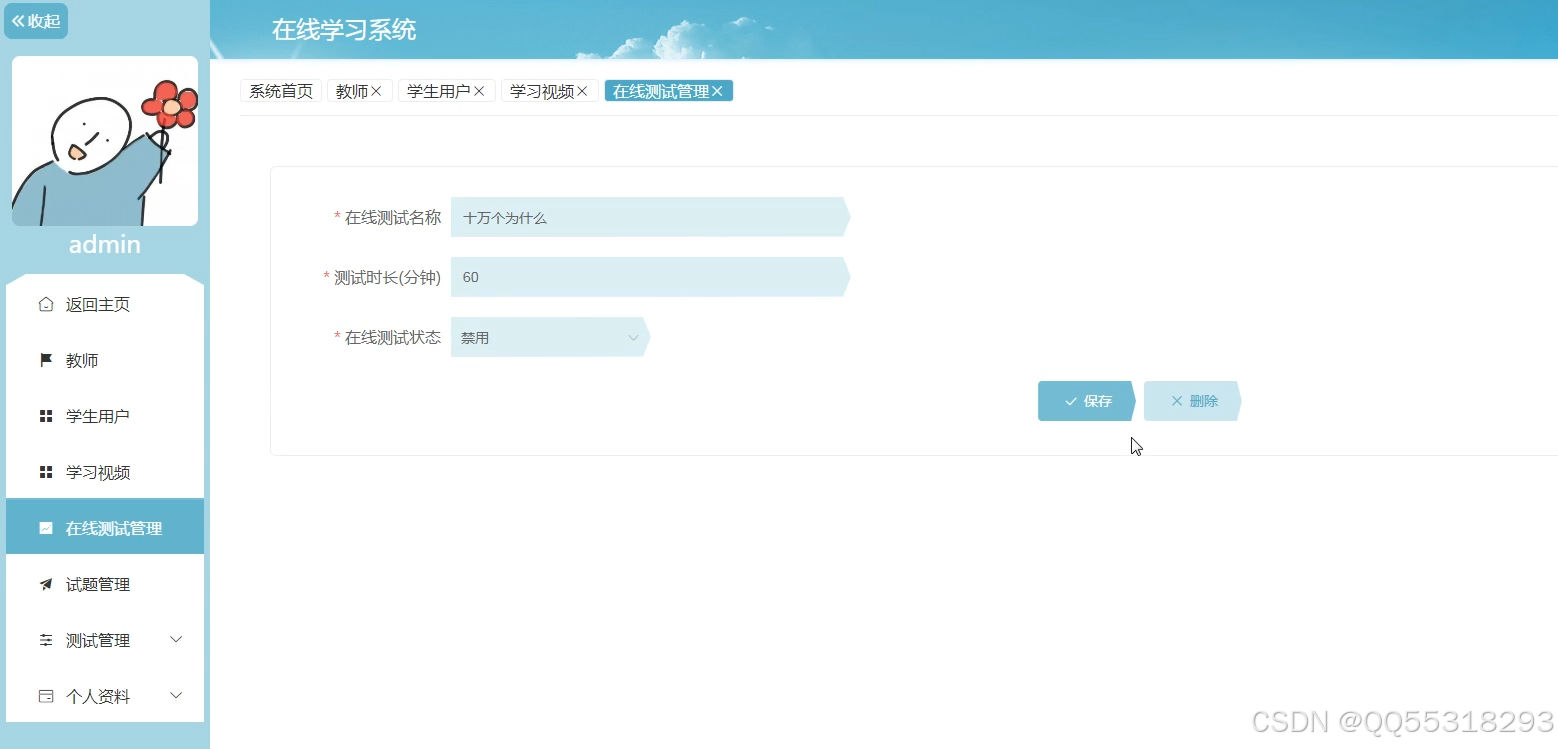The image size is (1558, 749).
Task: Click the grid icon next to 学习视频
Action: (45, 471)
